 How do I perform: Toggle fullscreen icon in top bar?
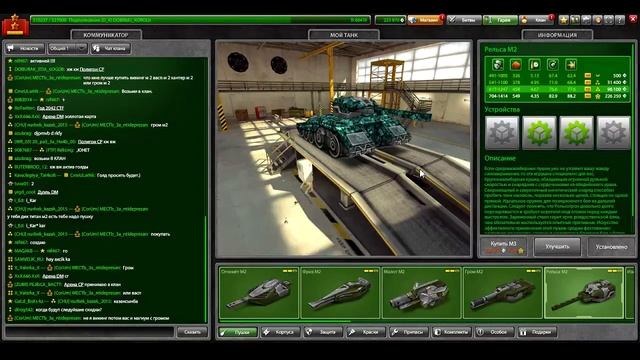pos(609,20)
